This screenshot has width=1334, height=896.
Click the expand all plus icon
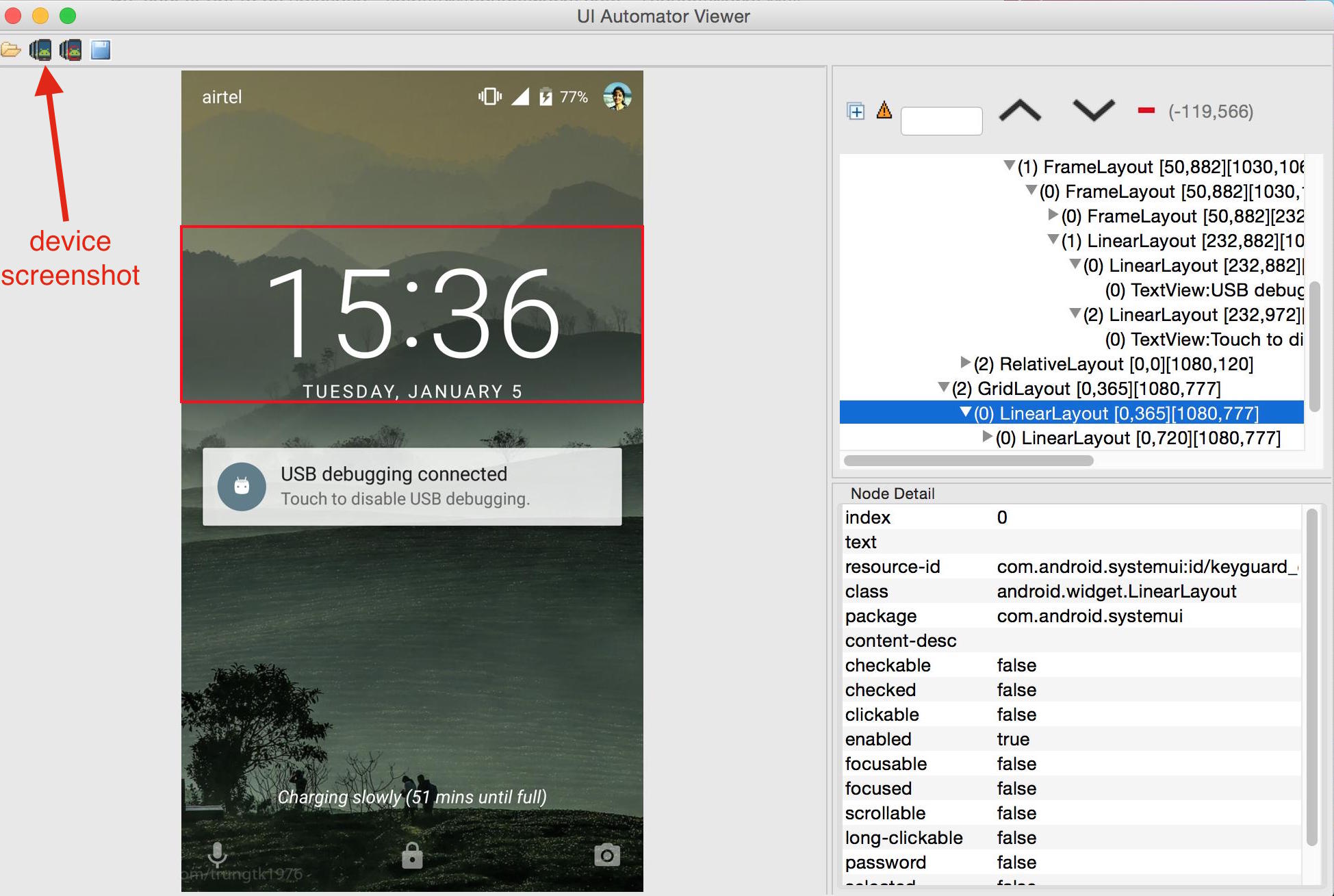(856, 111)
